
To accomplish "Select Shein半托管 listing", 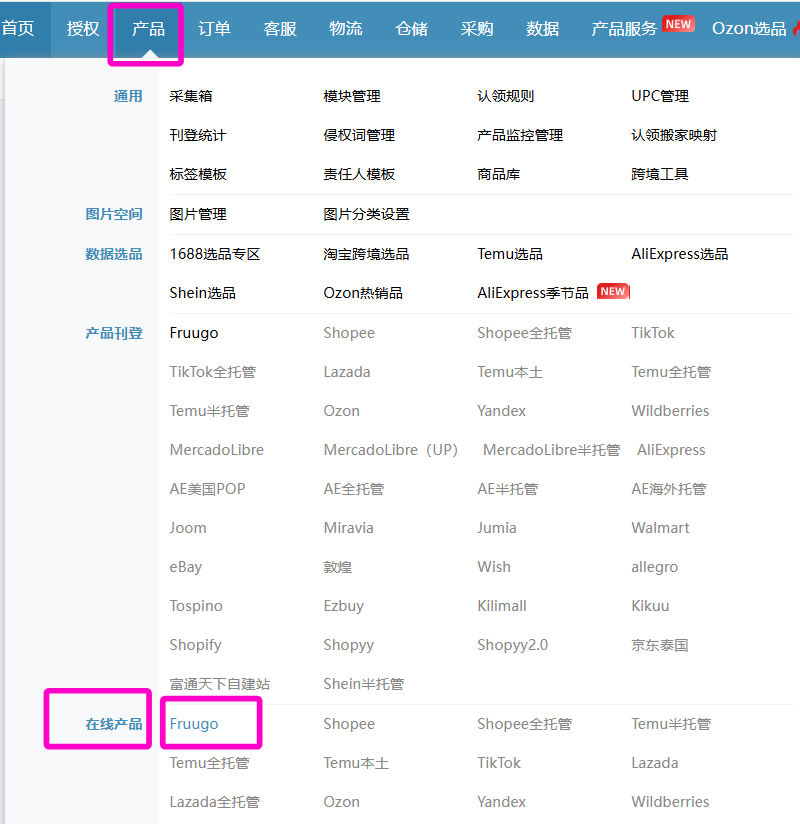I will 364,684.
